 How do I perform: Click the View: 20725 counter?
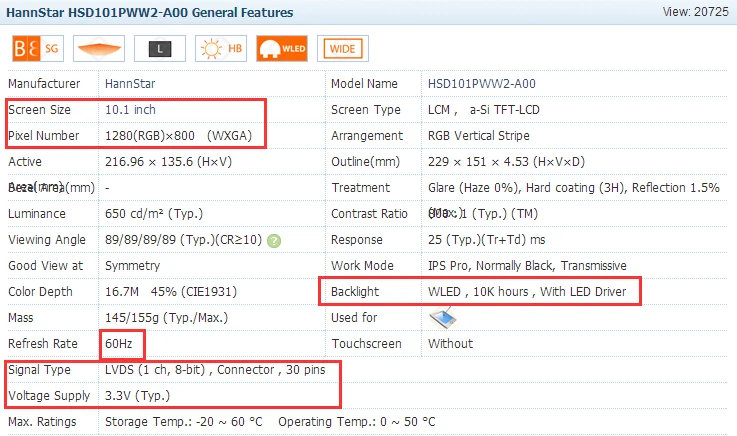pyautogui.click(x=695, y=12)
